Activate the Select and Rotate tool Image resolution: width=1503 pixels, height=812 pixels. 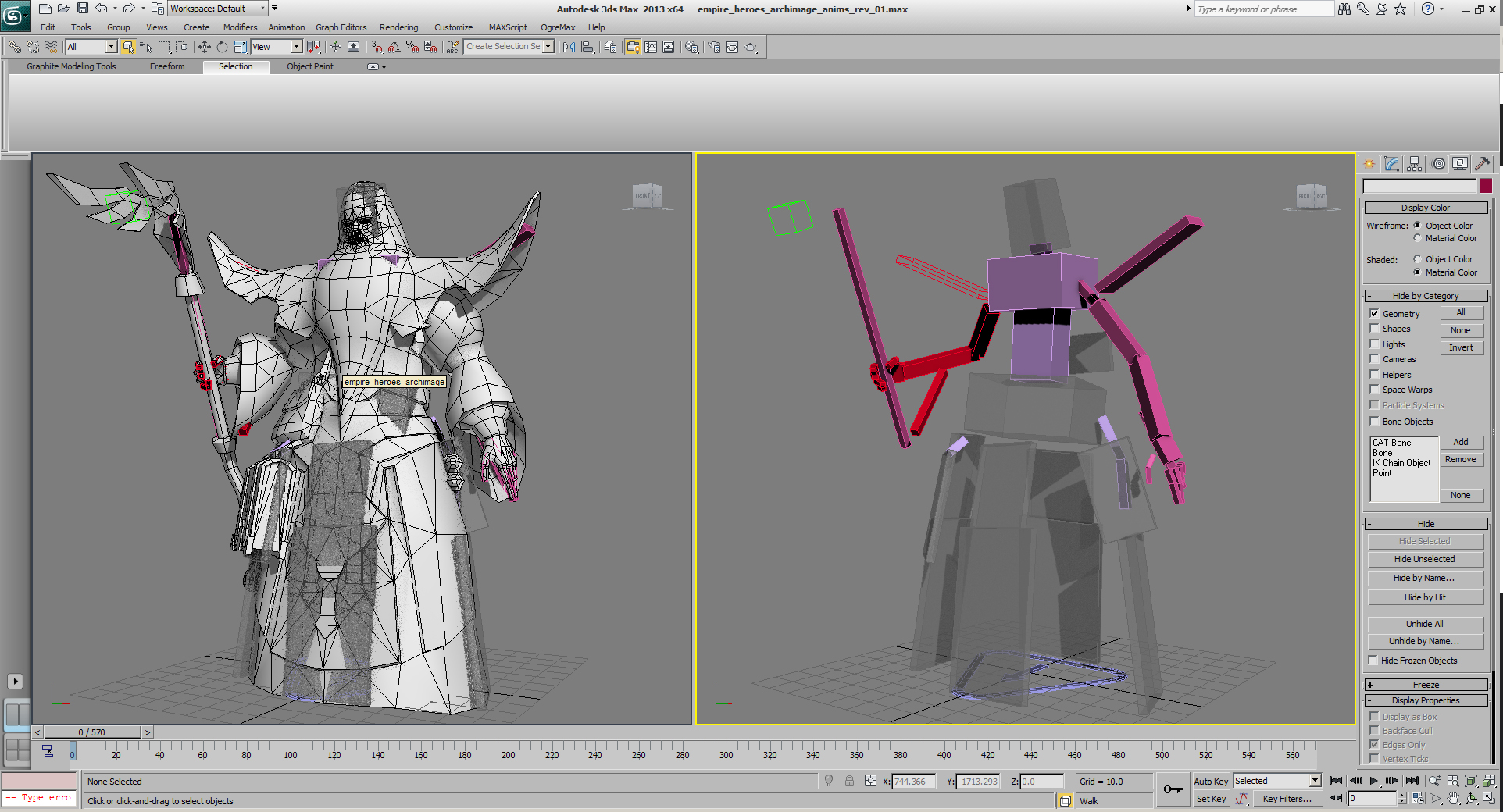click(x=222, y=47)
